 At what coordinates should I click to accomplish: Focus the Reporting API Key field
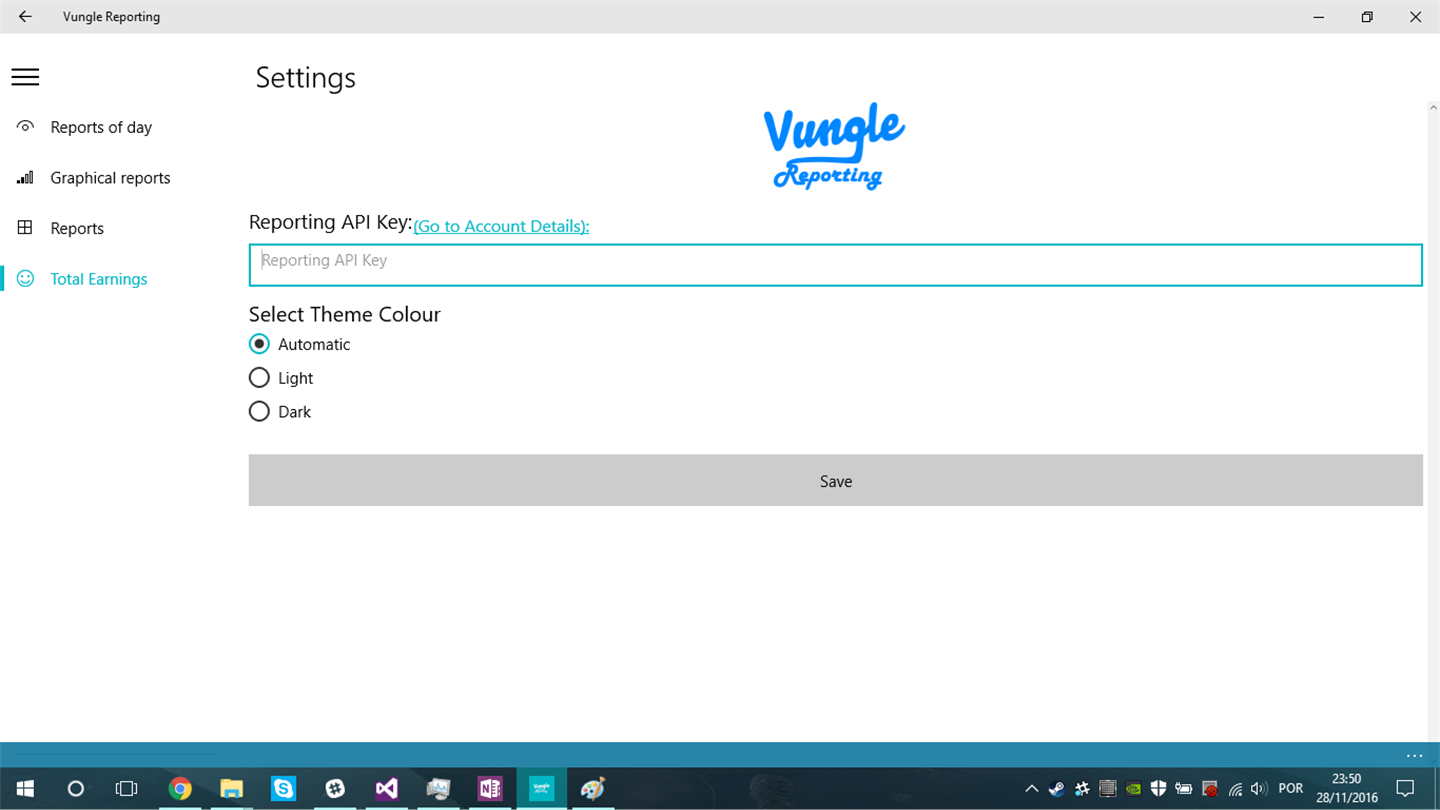[835, 265]
